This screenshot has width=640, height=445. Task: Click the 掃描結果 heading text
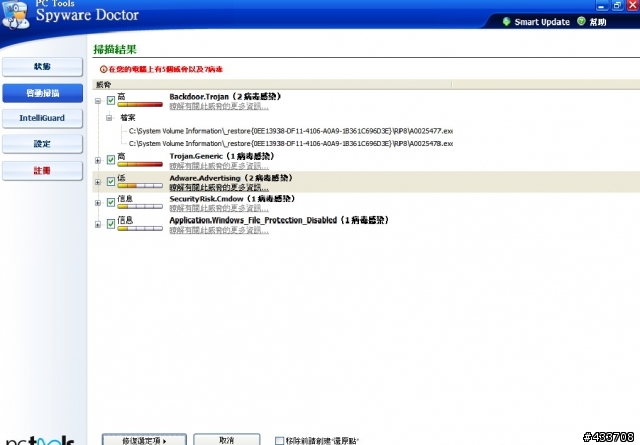click(115, 50)
